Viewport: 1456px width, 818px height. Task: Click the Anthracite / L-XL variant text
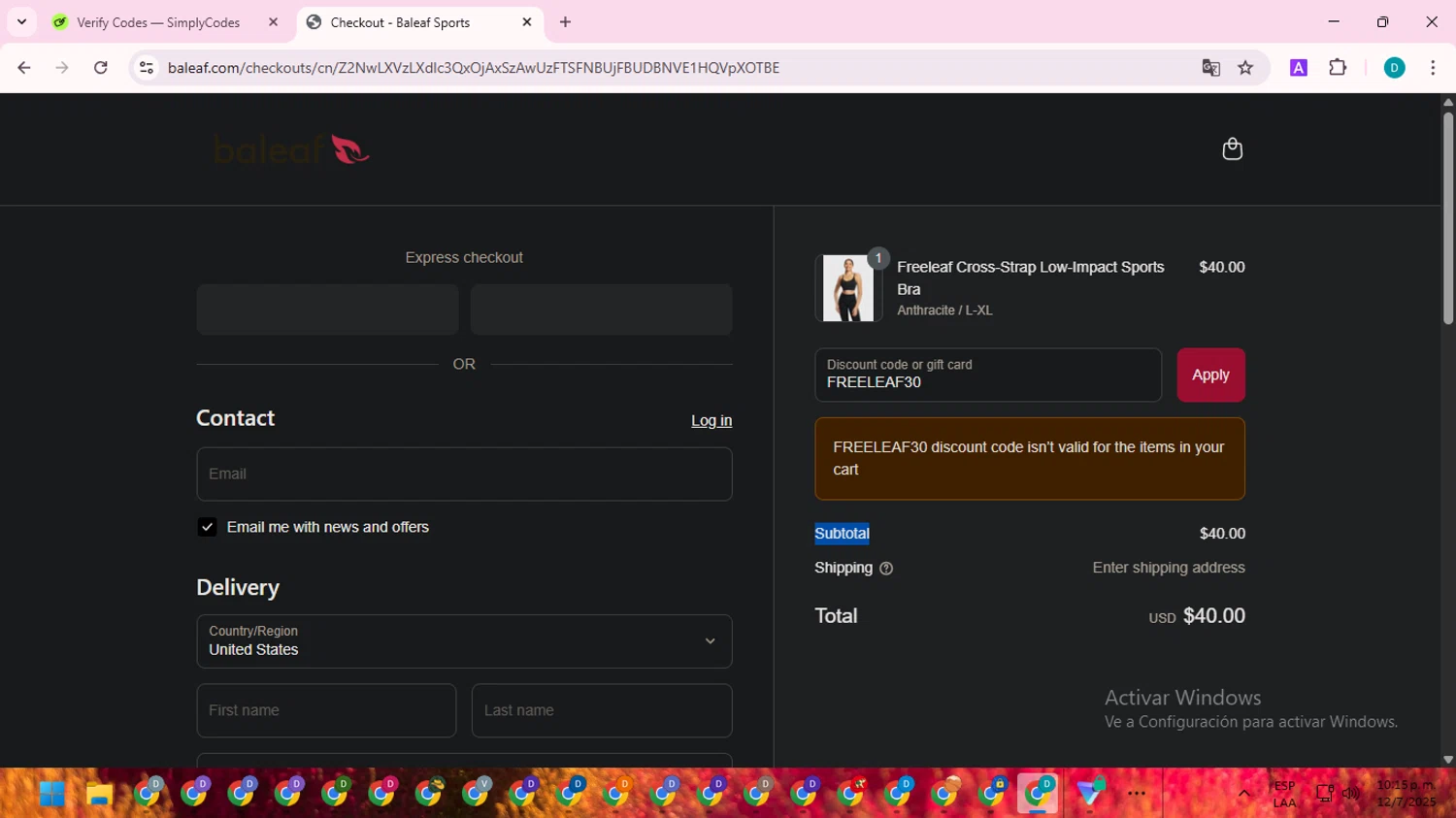click(x=944, y=311)
